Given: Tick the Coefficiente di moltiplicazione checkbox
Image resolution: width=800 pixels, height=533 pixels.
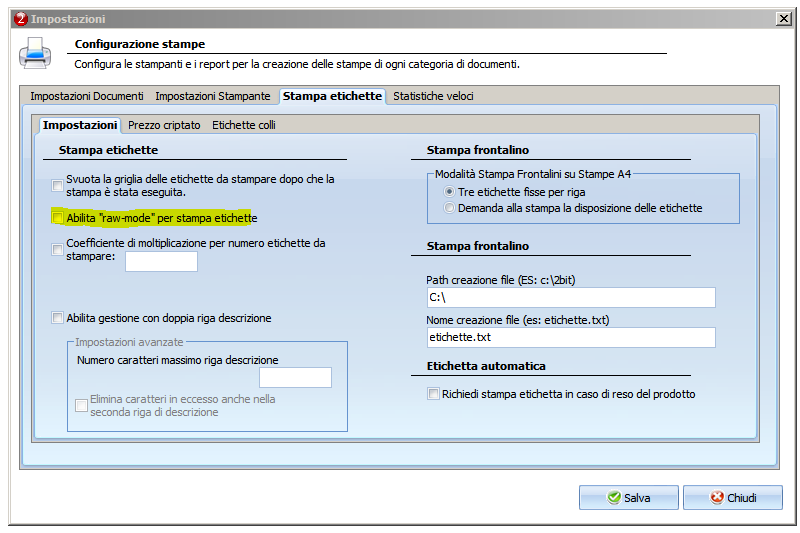Looking at the screenshot, I should click(58, 249).
